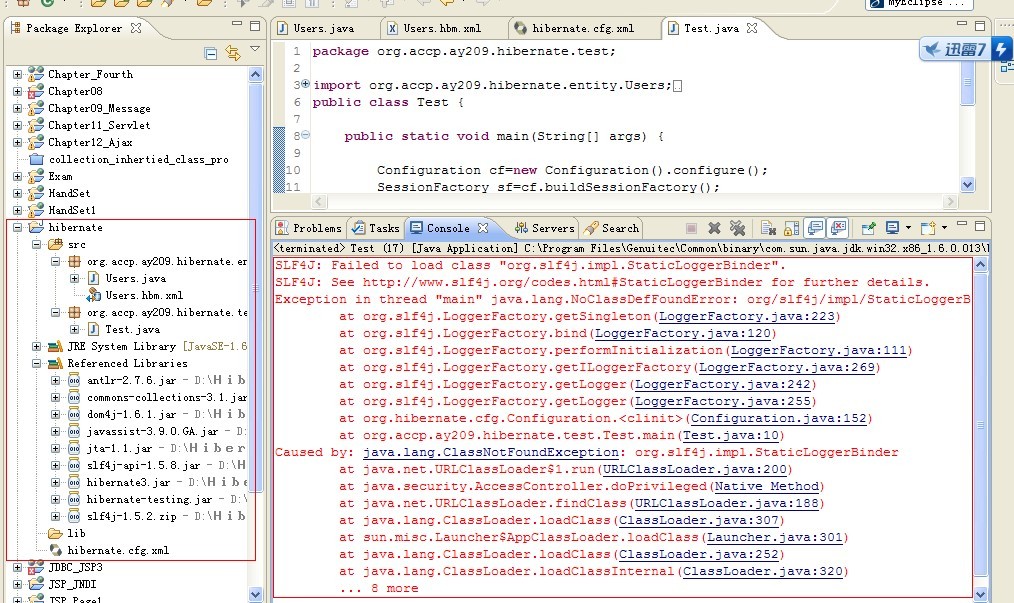Click Collapse All in Package Explorer
Image resolution: width=1014 pixels, height=603 pixels.
(x=211, y=53)
